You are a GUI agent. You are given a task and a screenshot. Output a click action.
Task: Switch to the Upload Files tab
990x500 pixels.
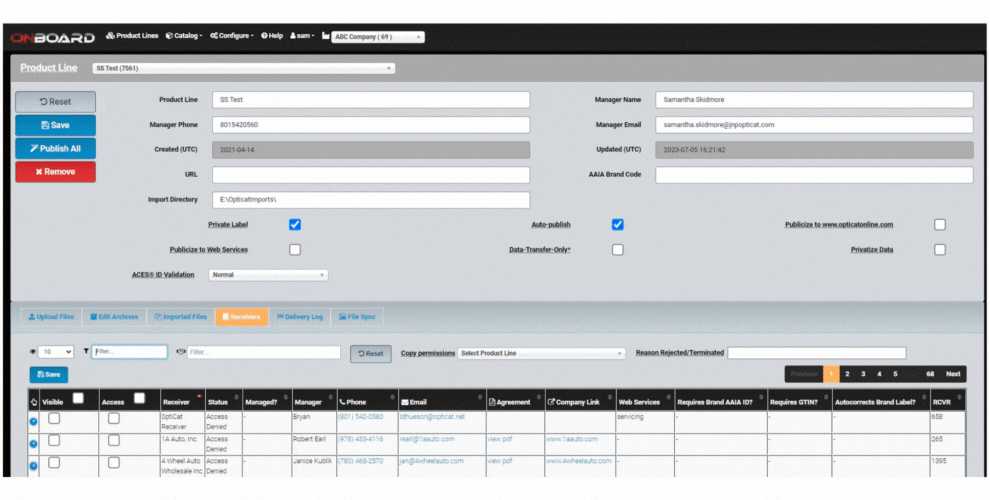[x=51, y=316]
